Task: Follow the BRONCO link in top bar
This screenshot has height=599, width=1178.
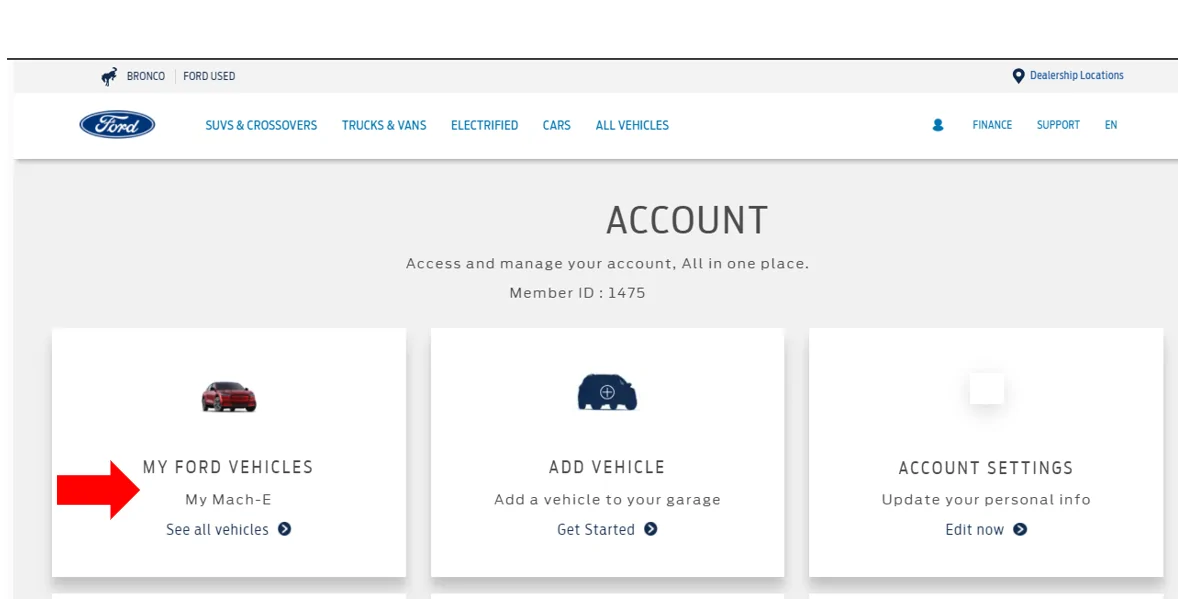Action: [146, 76]
